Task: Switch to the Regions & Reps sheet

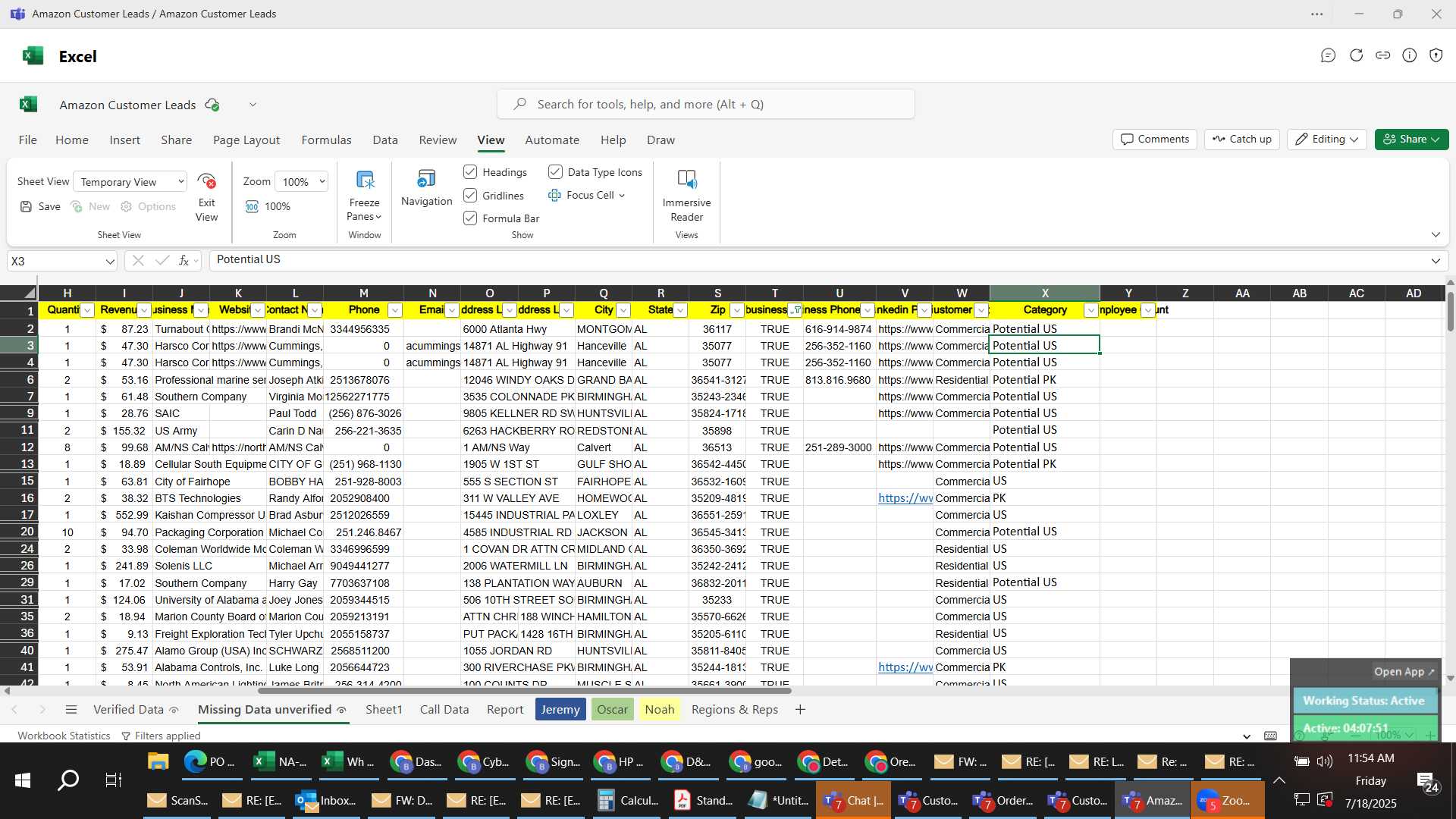Action: 734,710
